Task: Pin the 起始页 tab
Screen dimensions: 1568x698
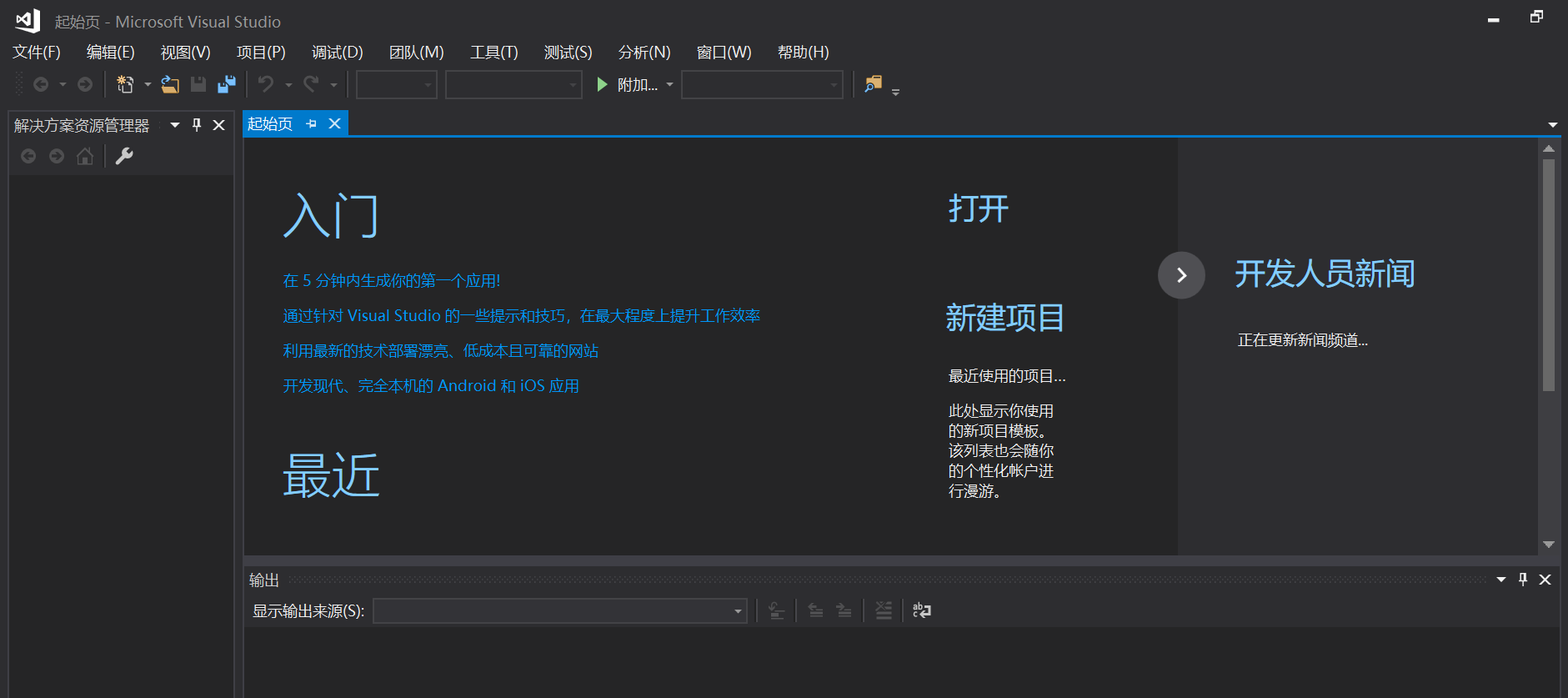Action: click(312, 123)
